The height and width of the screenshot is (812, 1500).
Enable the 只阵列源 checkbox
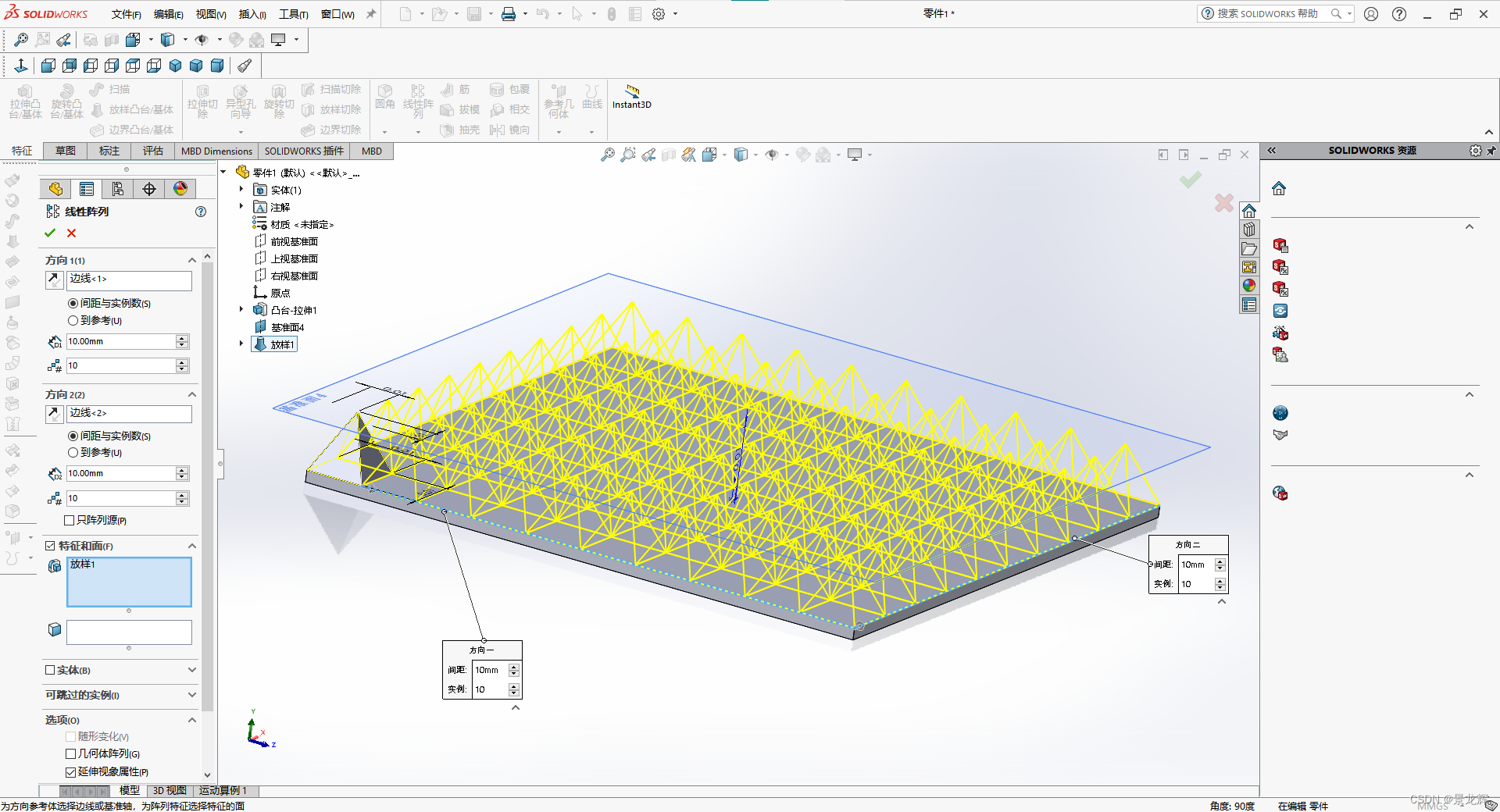pos(70,520)
